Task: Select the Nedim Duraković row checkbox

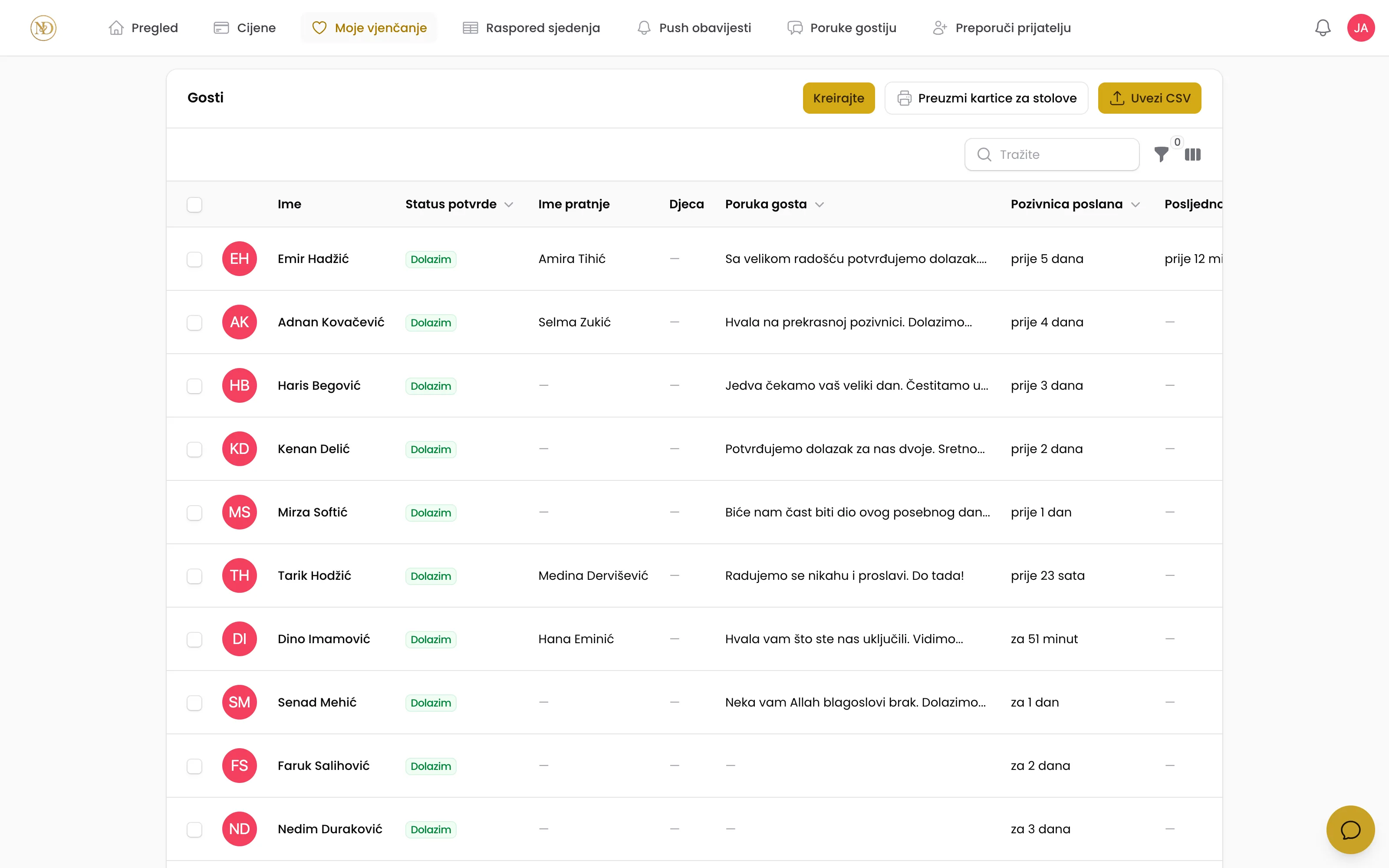Action: [194, 829]
